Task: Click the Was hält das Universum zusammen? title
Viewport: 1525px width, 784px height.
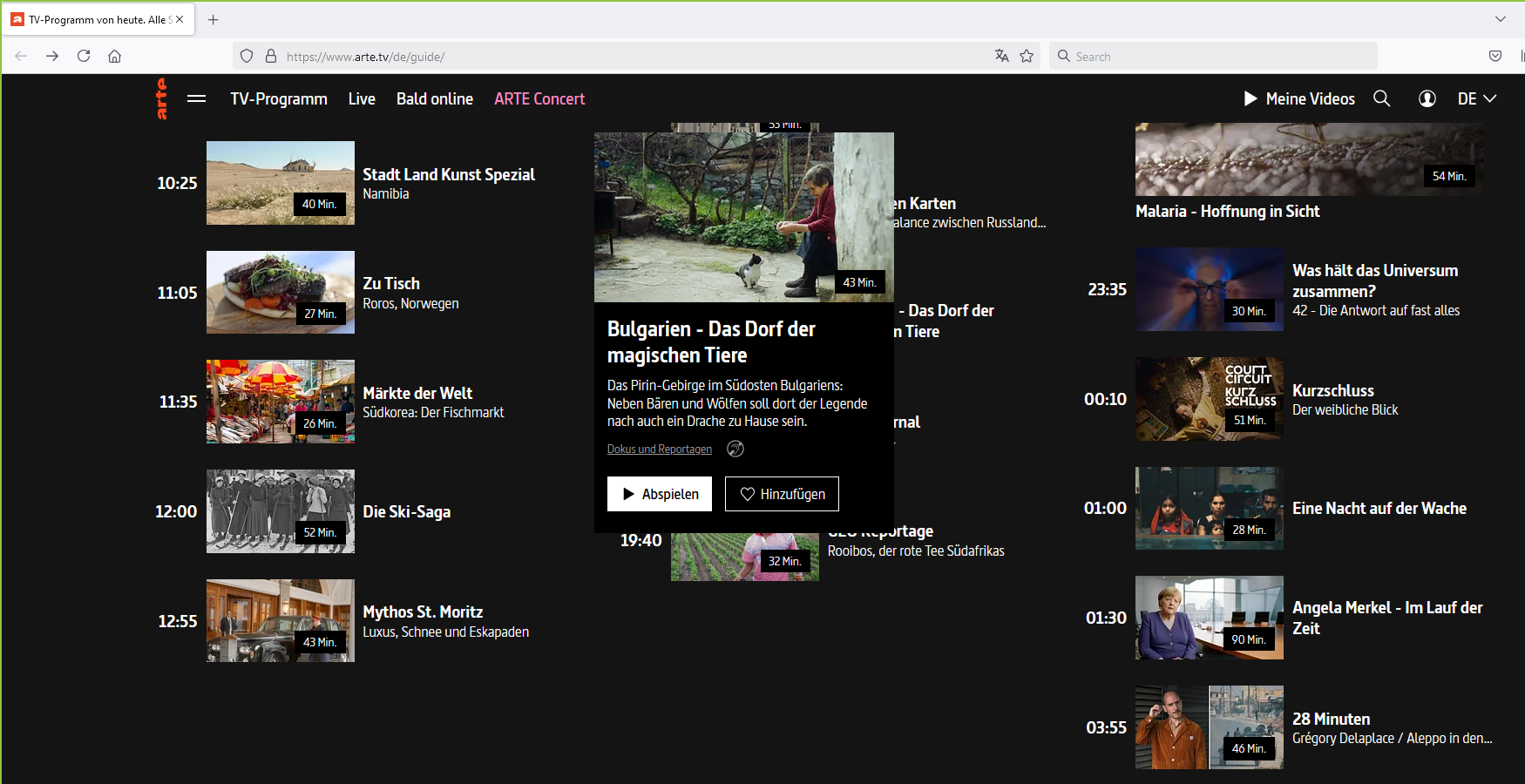Action: [x=1375, y=280]
